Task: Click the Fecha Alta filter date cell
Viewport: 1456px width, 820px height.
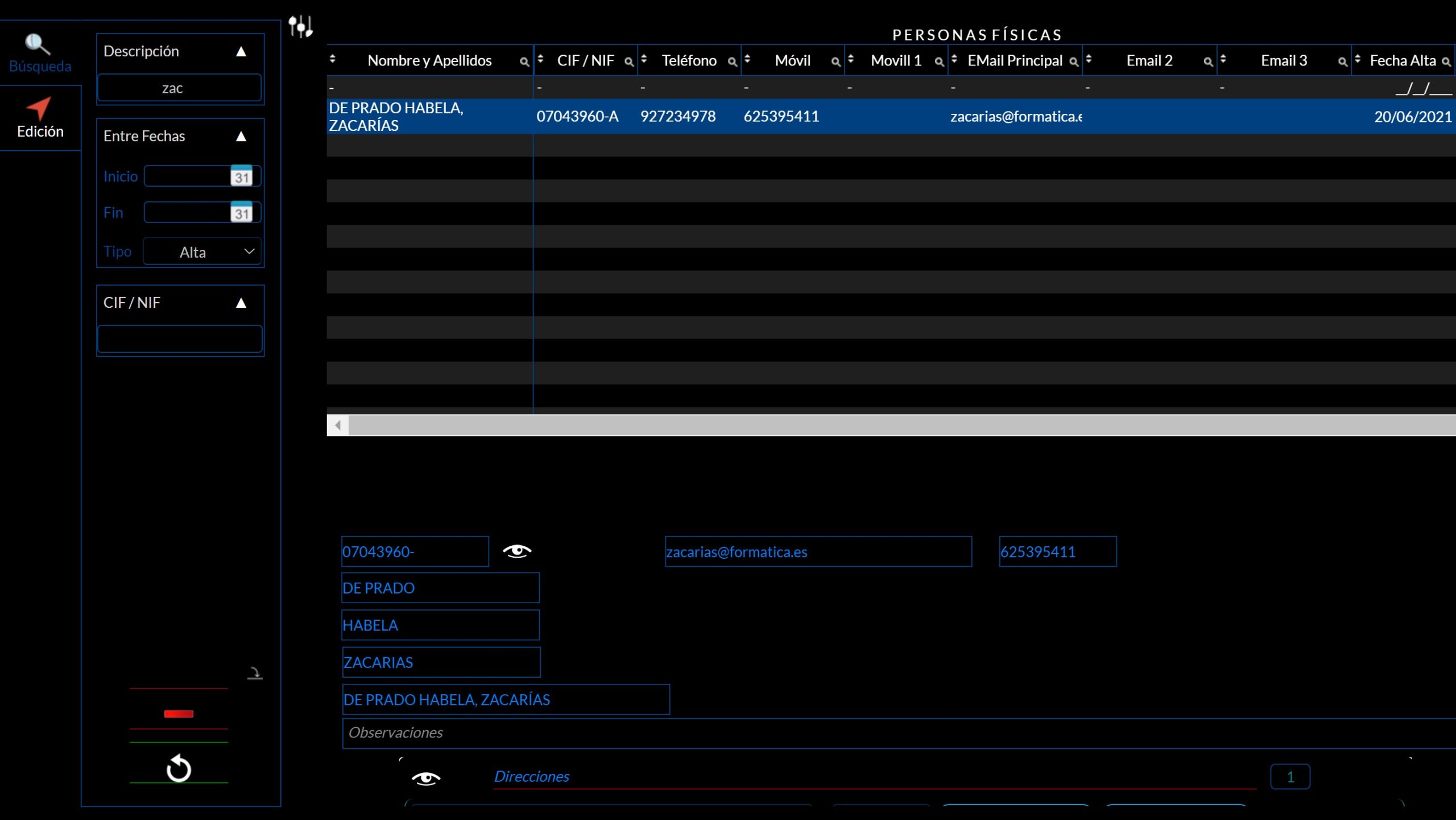Action: (1404, 88)
